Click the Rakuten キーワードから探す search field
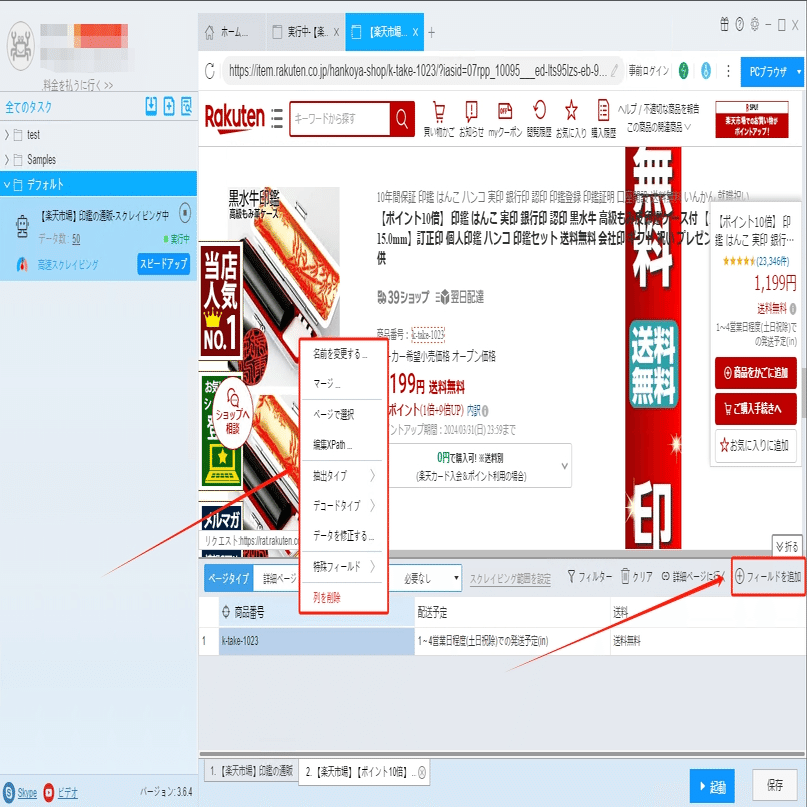807x807 pixels. (340, 119)
